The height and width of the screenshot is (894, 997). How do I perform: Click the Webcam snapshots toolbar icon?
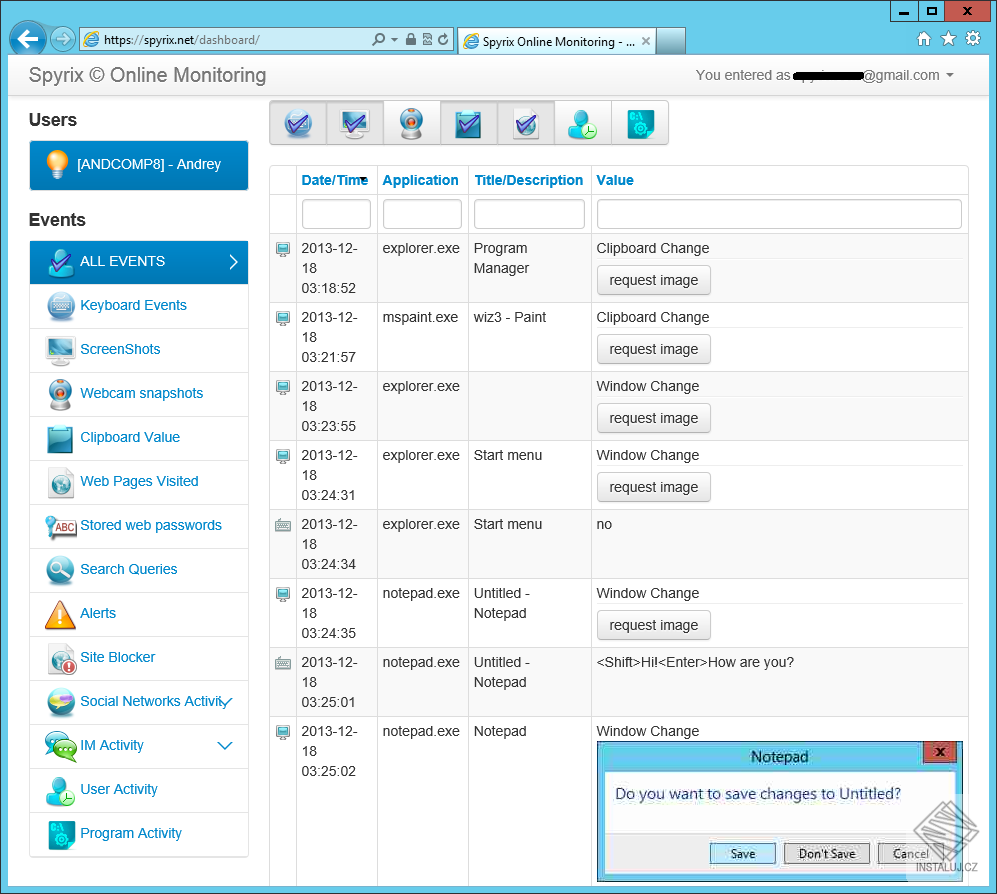coord(410,122)
